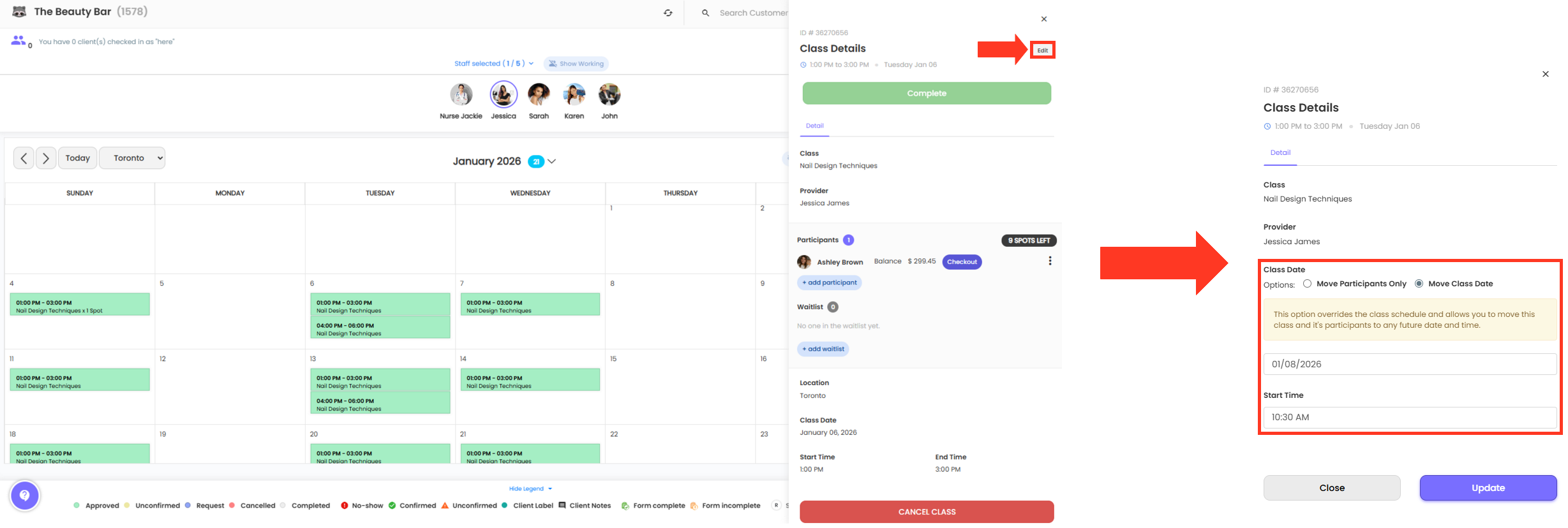Select John staff avatar
Viewport: 1568px width, 528px height.
tap(609, 94)
